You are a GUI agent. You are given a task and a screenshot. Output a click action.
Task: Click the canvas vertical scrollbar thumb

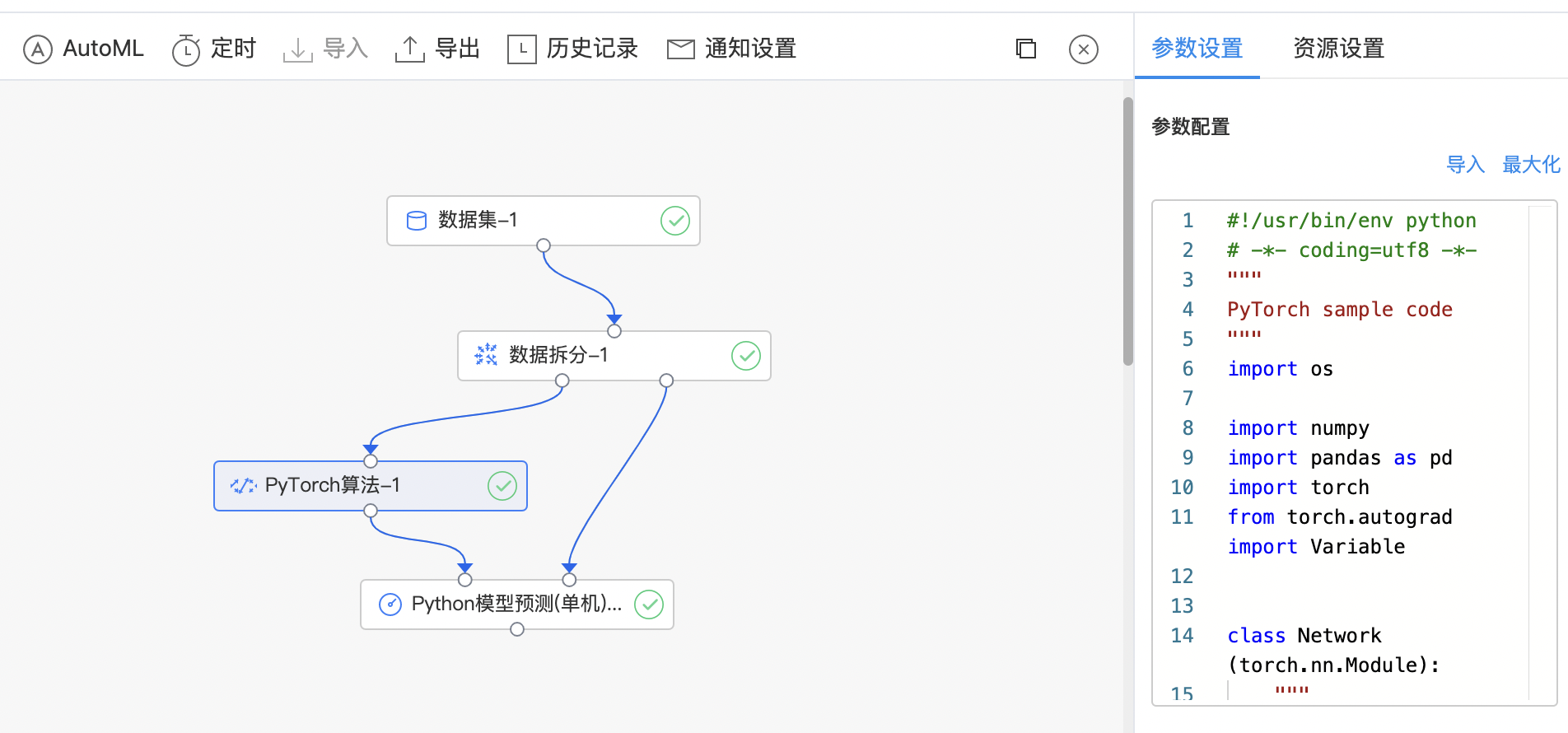[1127, 231]
